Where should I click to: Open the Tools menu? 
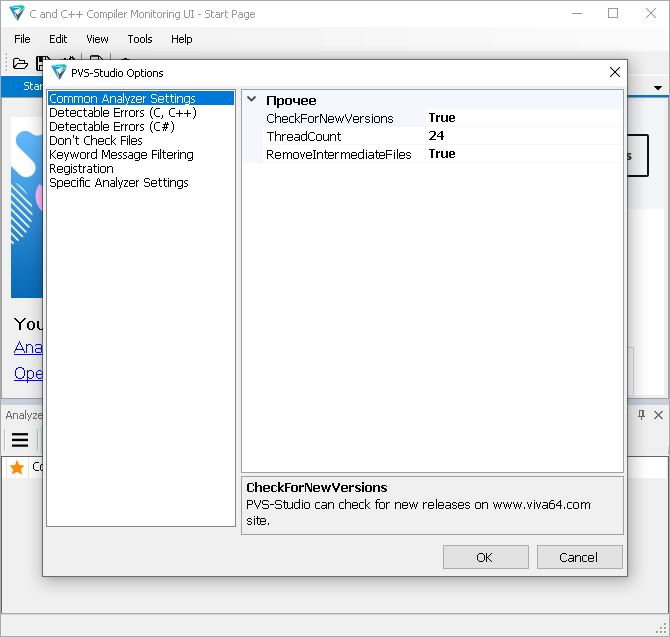tap(140, 39)
